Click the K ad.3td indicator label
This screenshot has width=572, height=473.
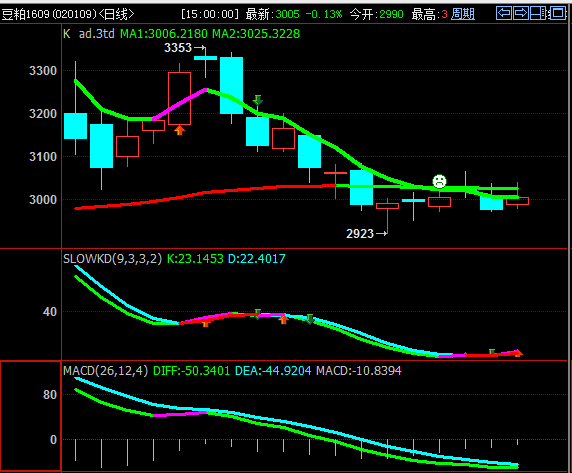[89, 34]
